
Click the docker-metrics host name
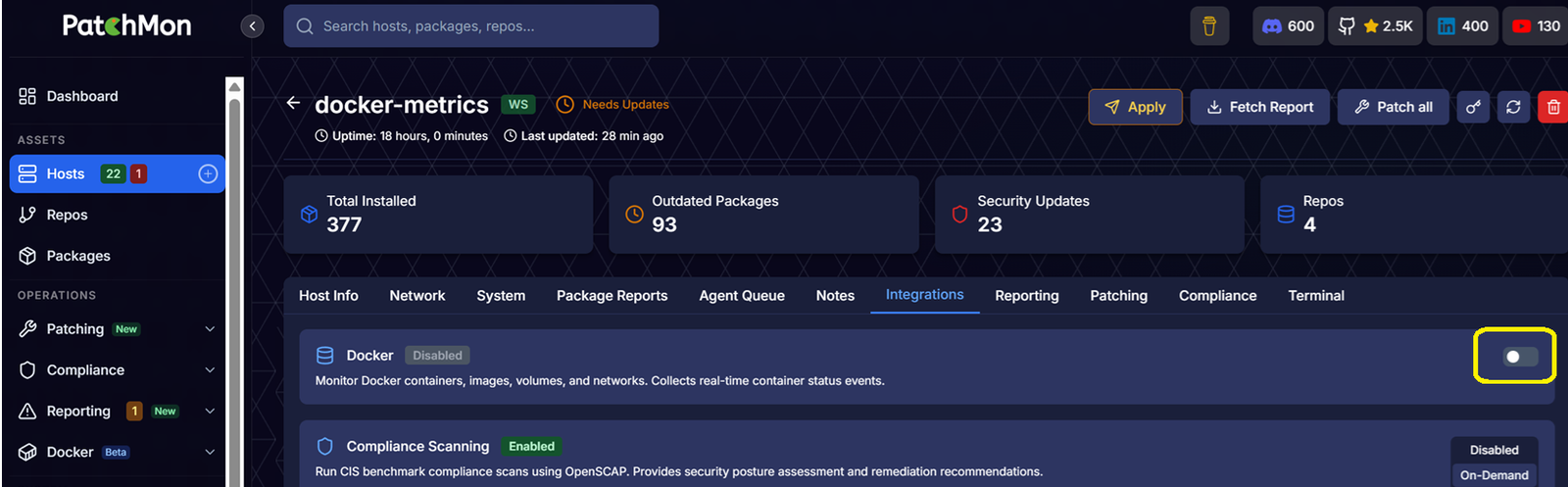click(x=402, y=105)
